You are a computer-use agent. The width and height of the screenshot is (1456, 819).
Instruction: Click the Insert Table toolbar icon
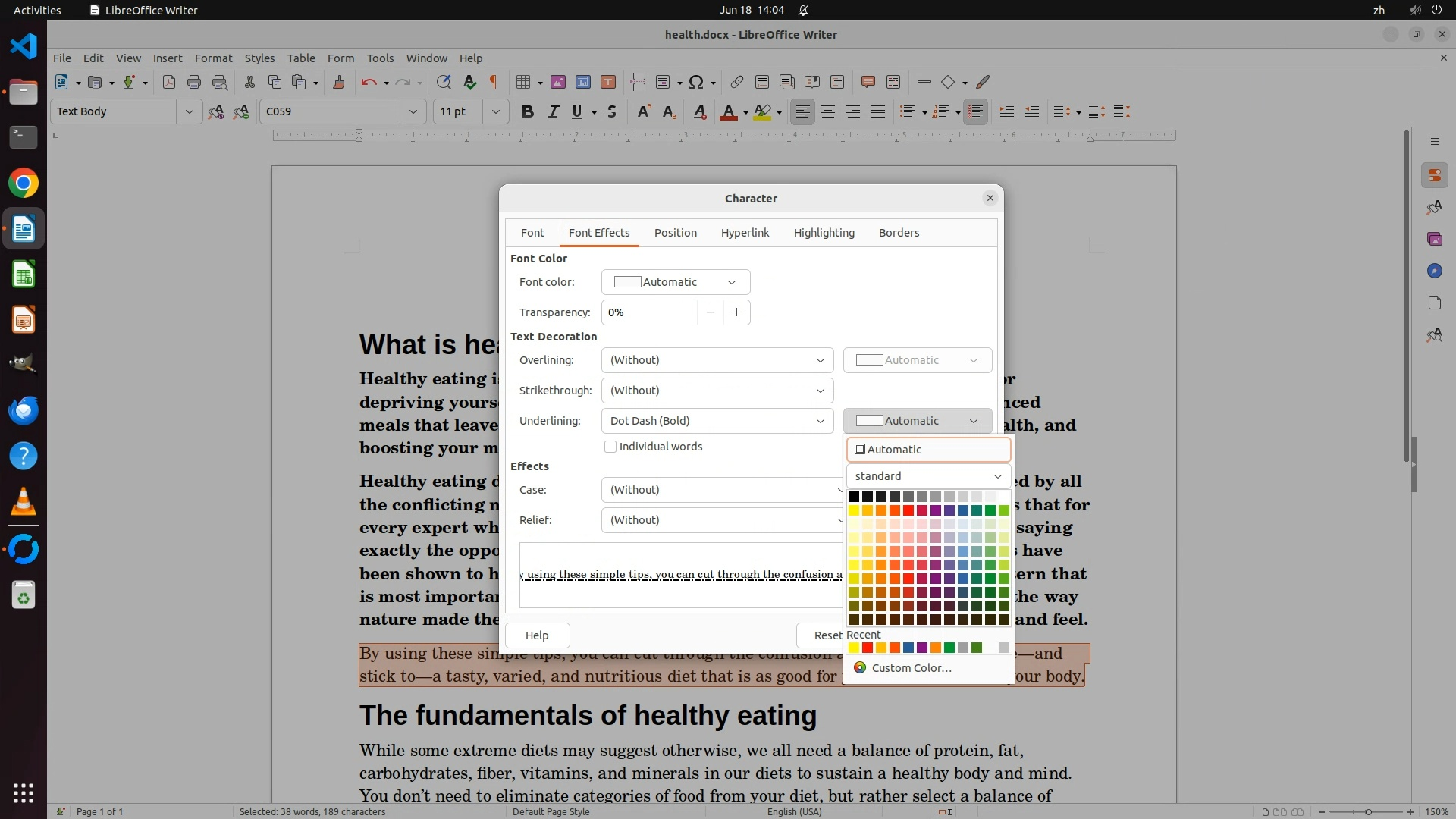(522, 83)
